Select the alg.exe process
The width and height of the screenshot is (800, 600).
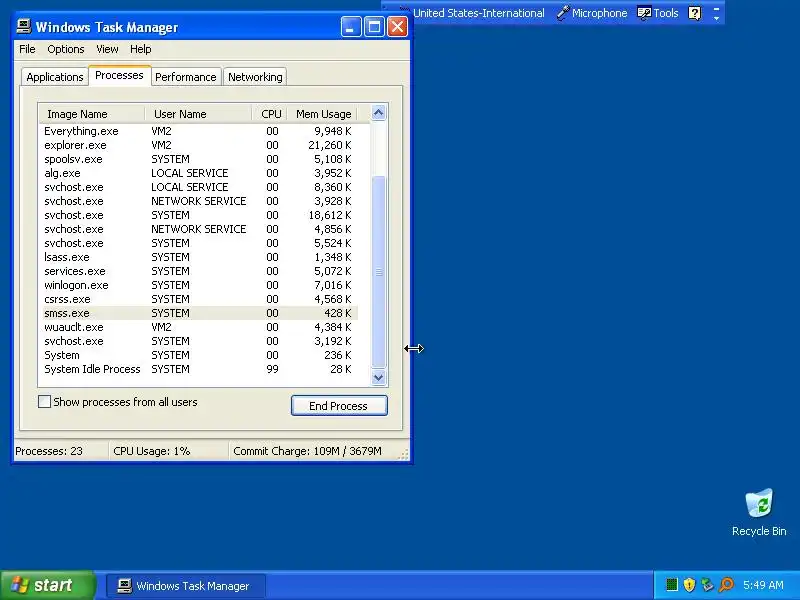click(x=199, y=173)
